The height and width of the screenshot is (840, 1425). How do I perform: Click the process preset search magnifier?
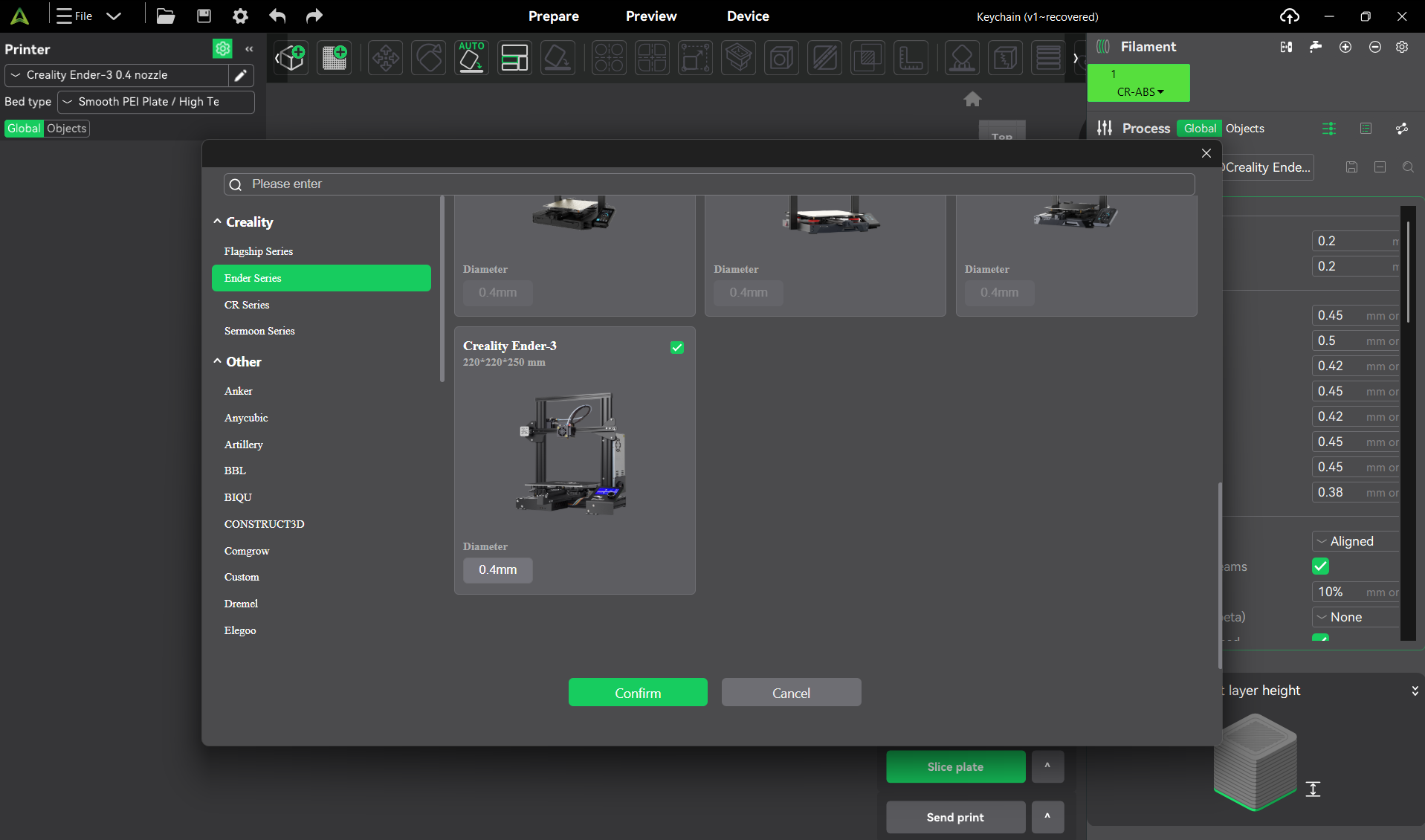1408,167
